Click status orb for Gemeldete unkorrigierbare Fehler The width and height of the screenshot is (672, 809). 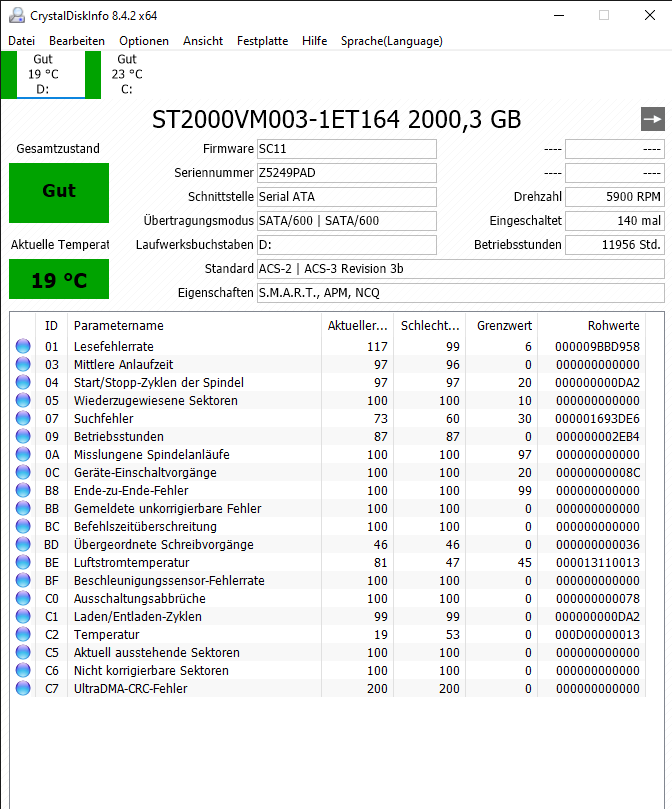23,508
